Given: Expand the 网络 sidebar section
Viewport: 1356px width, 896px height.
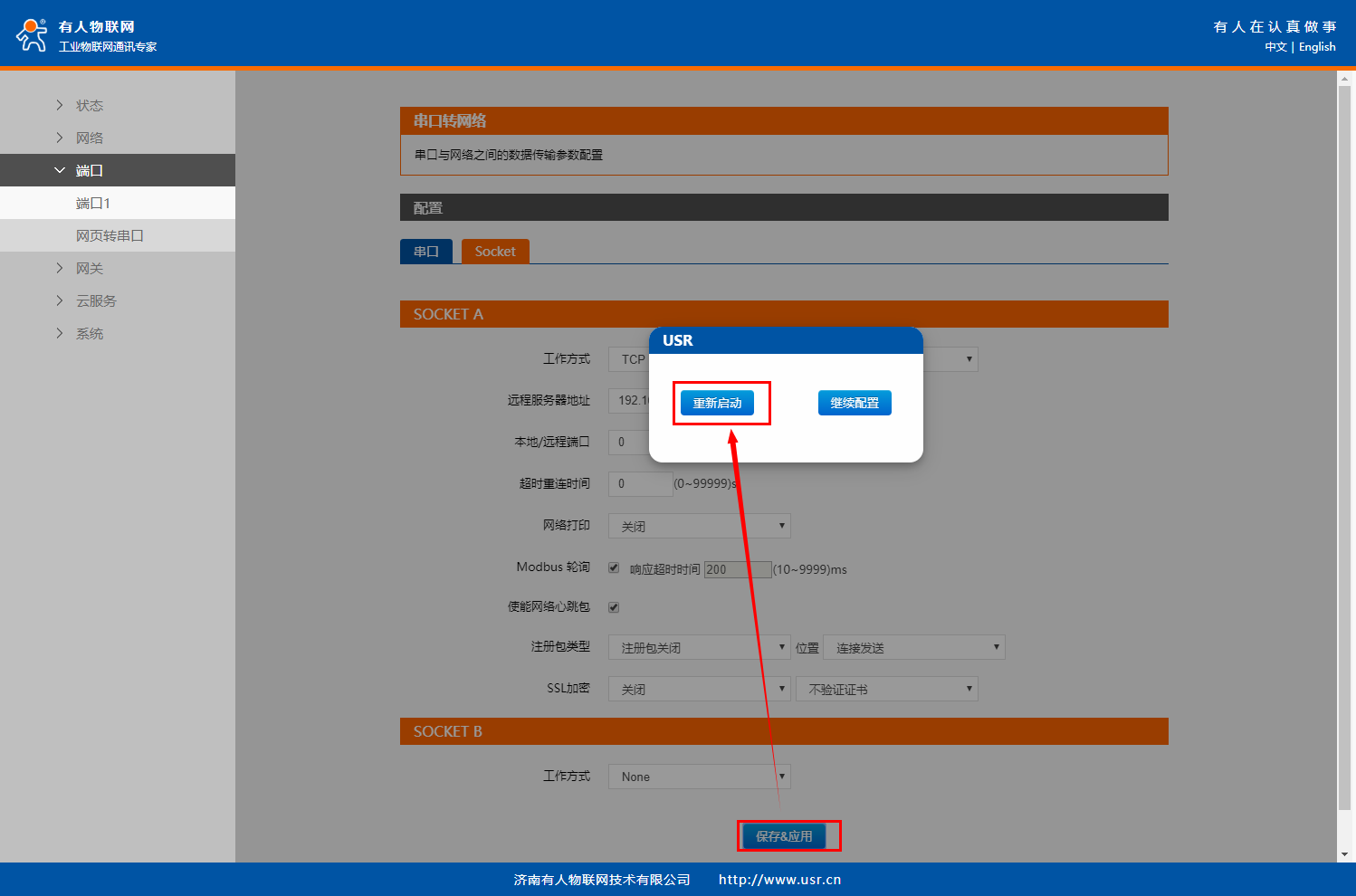Looking at the screenshot, I should tap(89, 138).
